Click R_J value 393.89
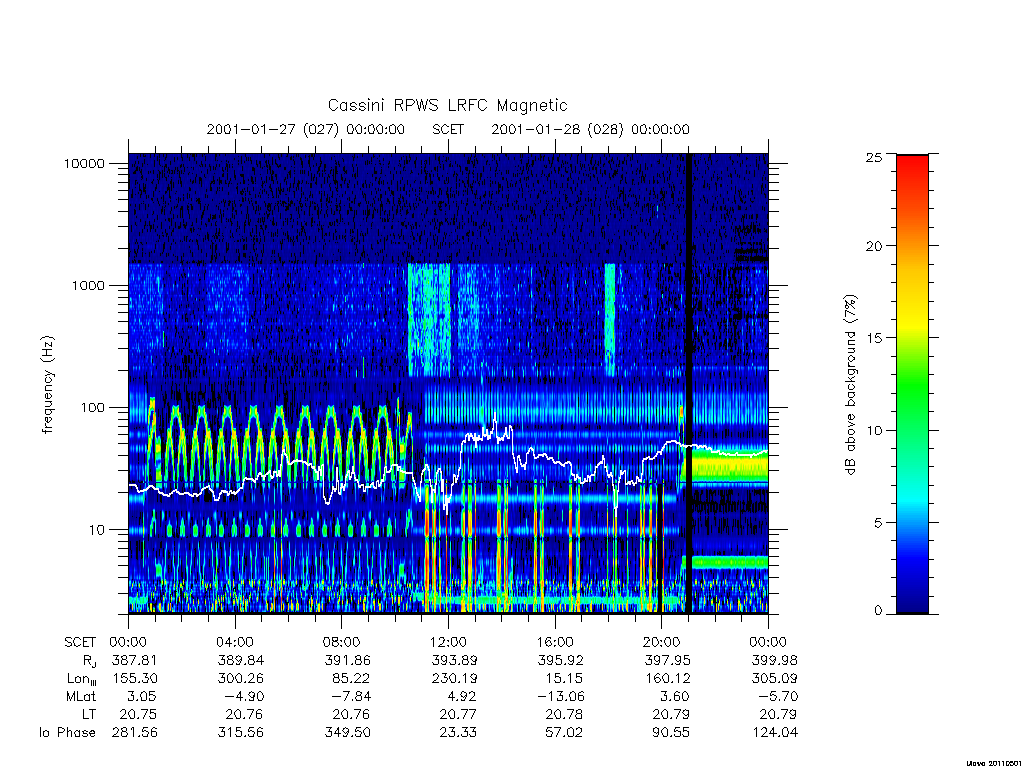 [x=455, y=661]
